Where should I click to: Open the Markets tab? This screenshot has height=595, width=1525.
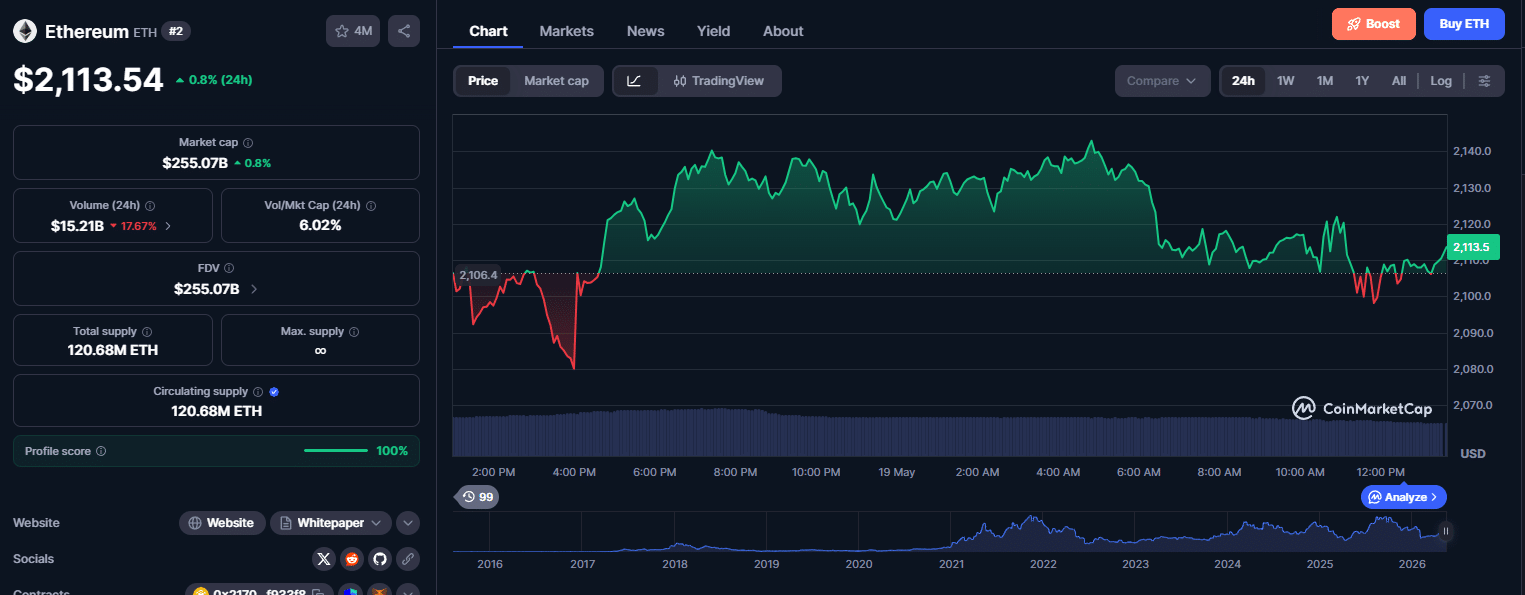pos(567,31)
